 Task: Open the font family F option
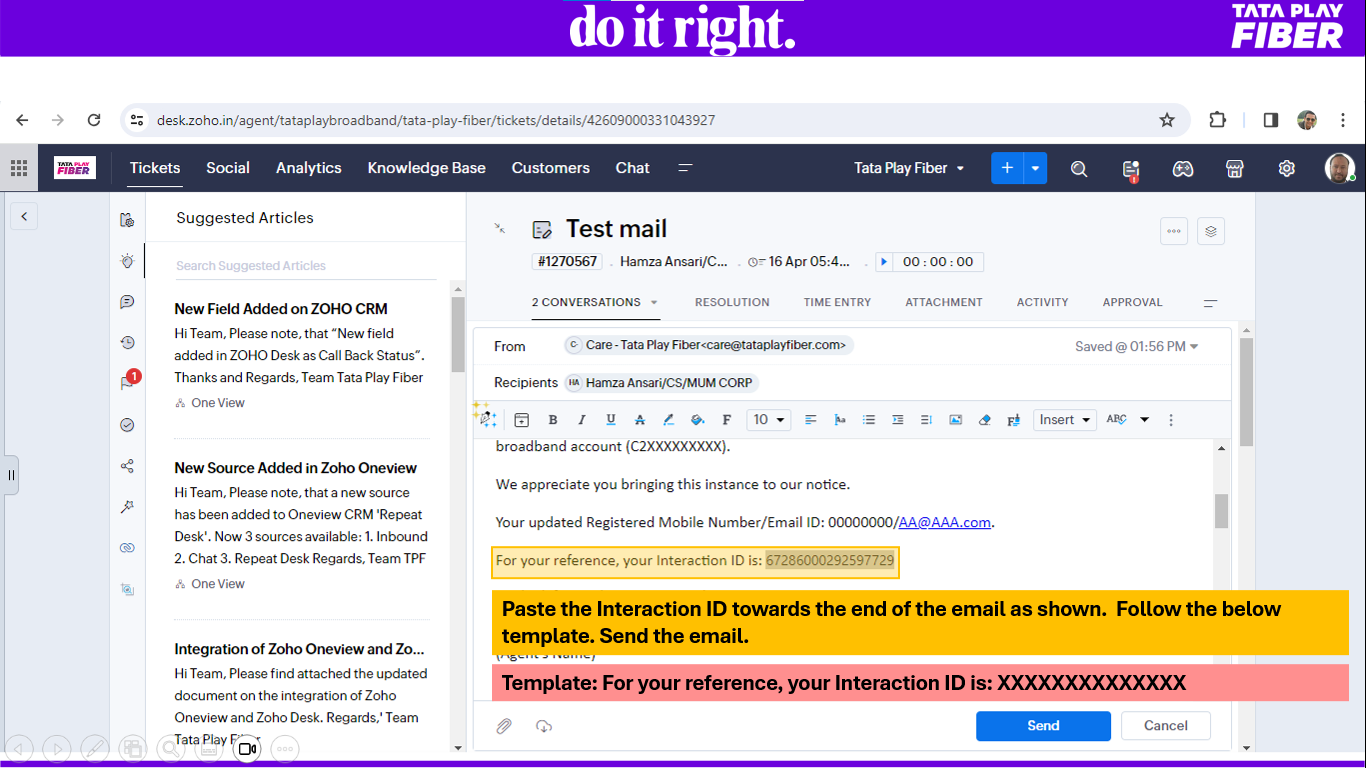(727, 420)
